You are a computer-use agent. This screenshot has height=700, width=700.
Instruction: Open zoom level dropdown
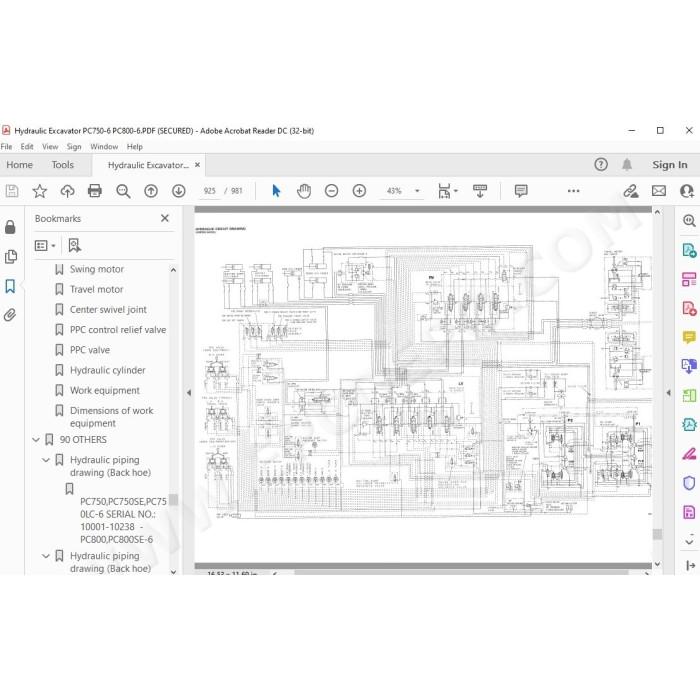[x=417, y=191]
